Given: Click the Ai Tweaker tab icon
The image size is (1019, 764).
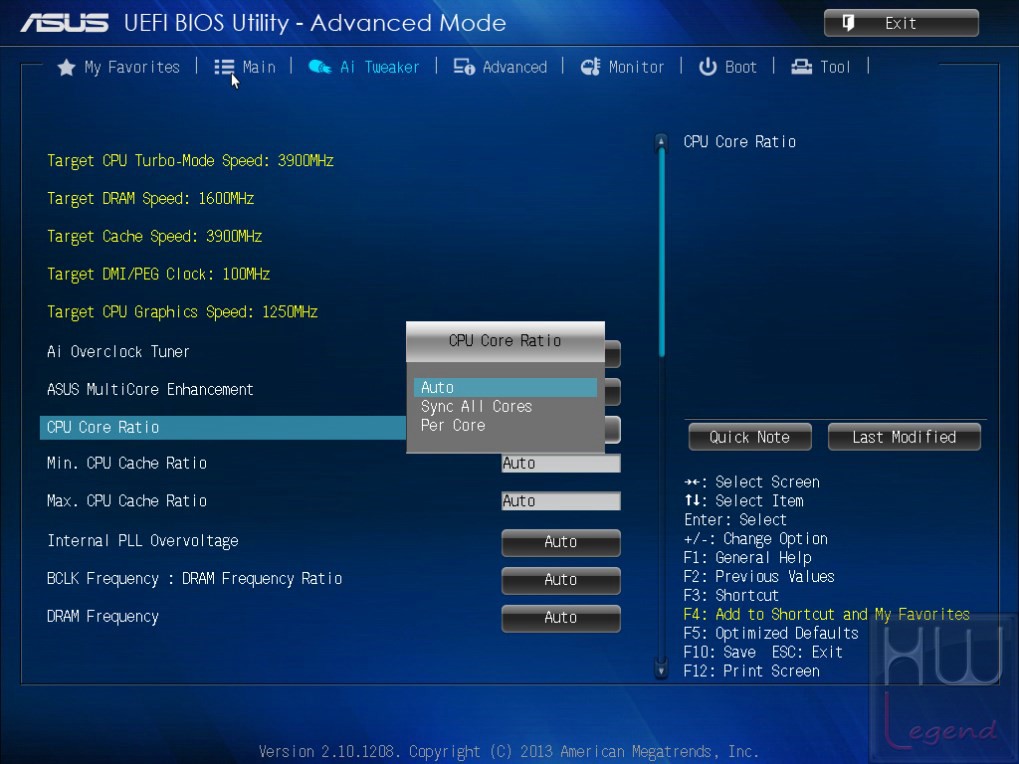Looking at the screenshot, I should click(x=320, y=67).
